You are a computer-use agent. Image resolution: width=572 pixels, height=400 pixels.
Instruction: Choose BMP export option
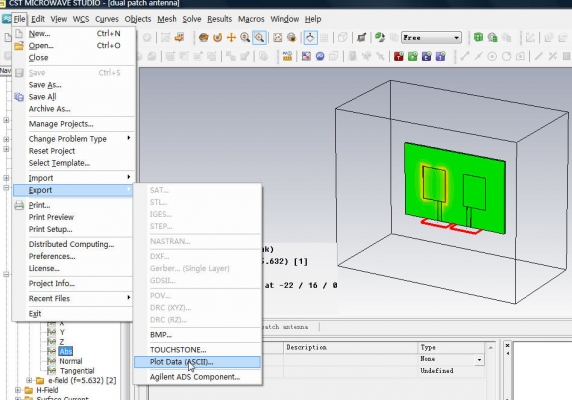197,335
